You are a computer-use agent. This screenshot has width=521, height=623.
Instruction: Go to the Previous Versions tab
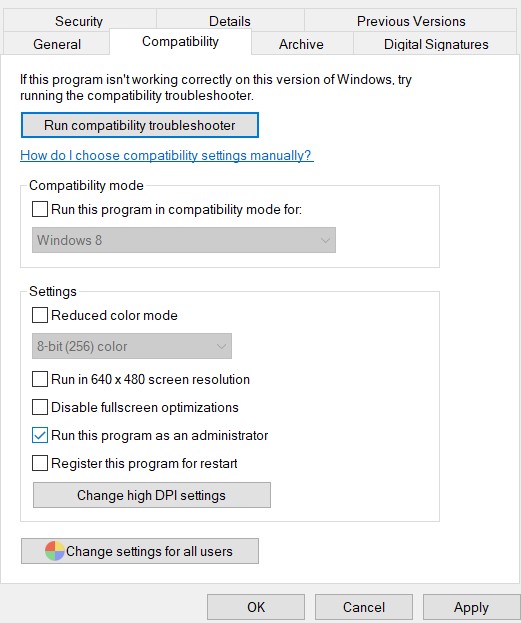(x=411, y=21)
